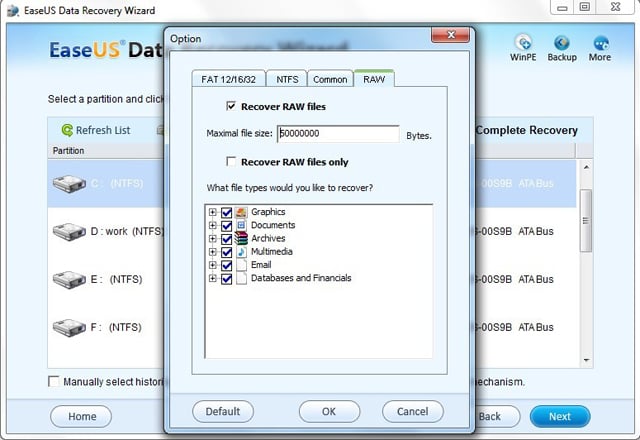Click partition list scroll up arrow
Image resolution: width=640 pixels, height=440 pixels.
[x=586, y=167]
